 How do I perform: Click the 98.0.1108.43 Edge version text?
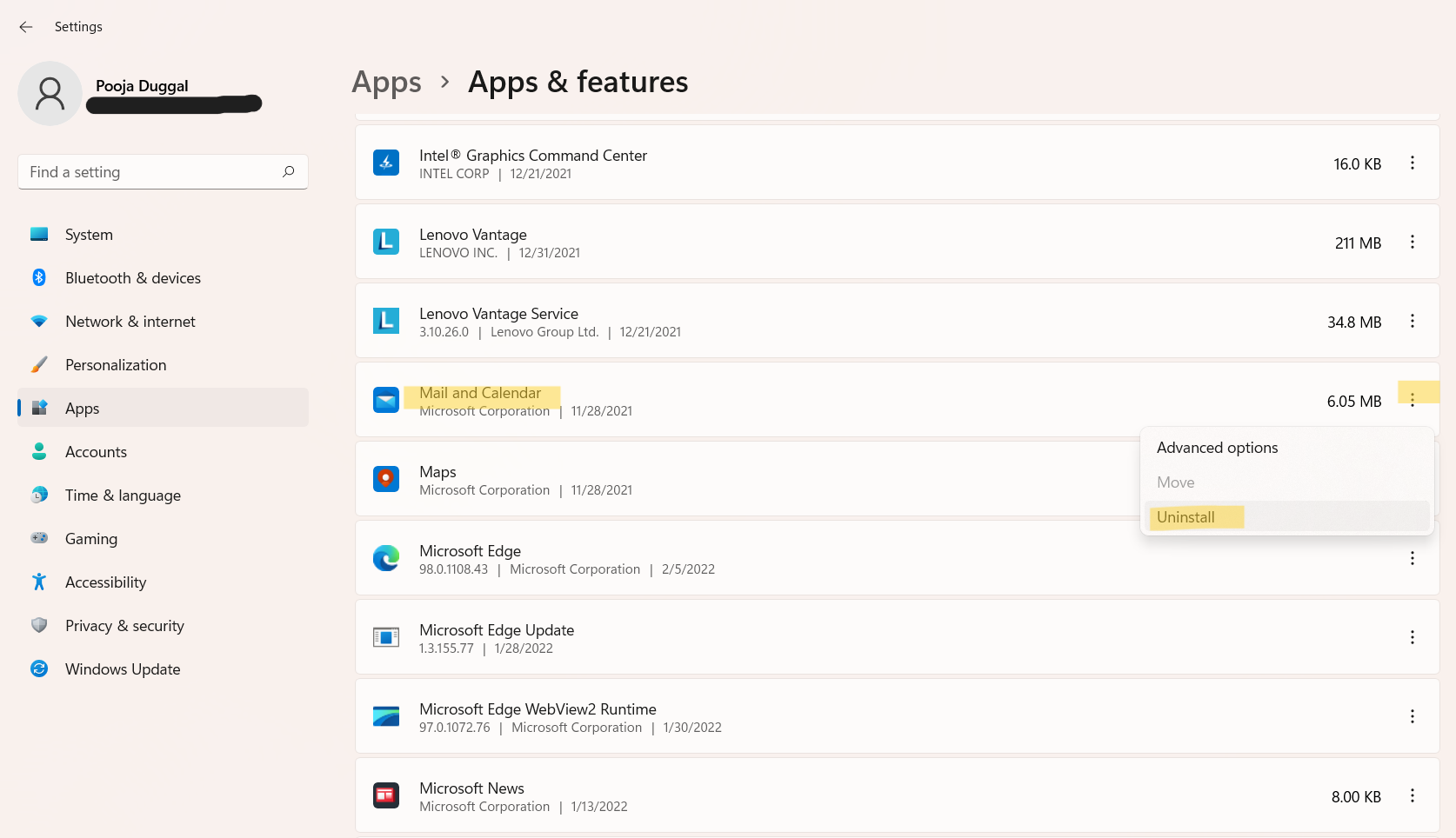pos(453,569)
